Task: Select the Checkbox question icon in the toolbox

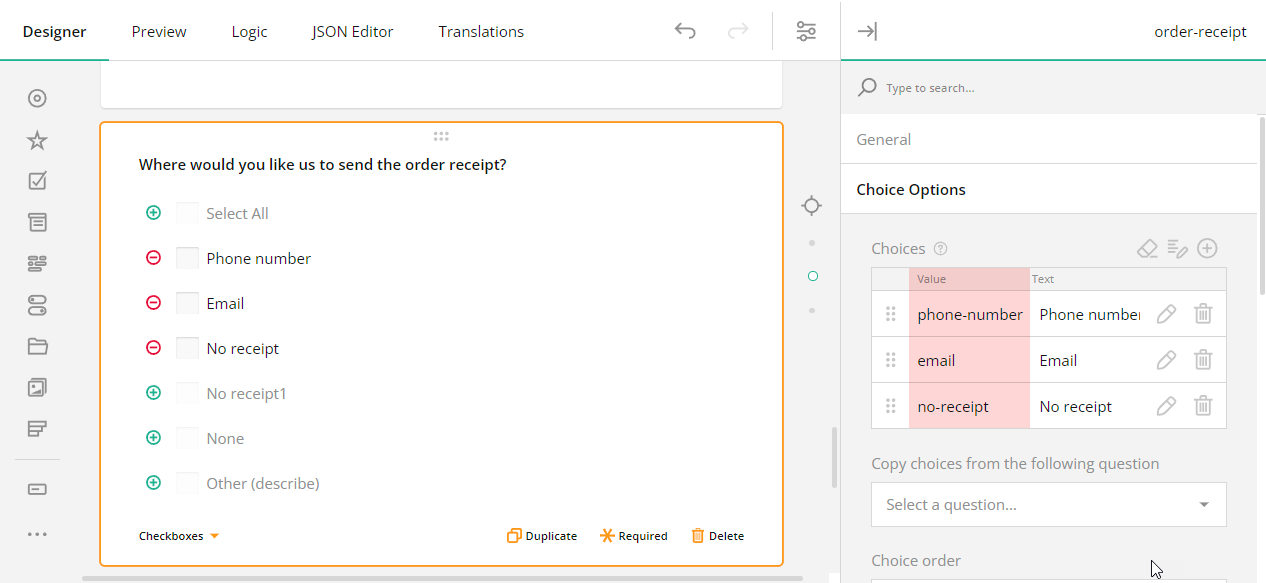Action: (37, 181)
